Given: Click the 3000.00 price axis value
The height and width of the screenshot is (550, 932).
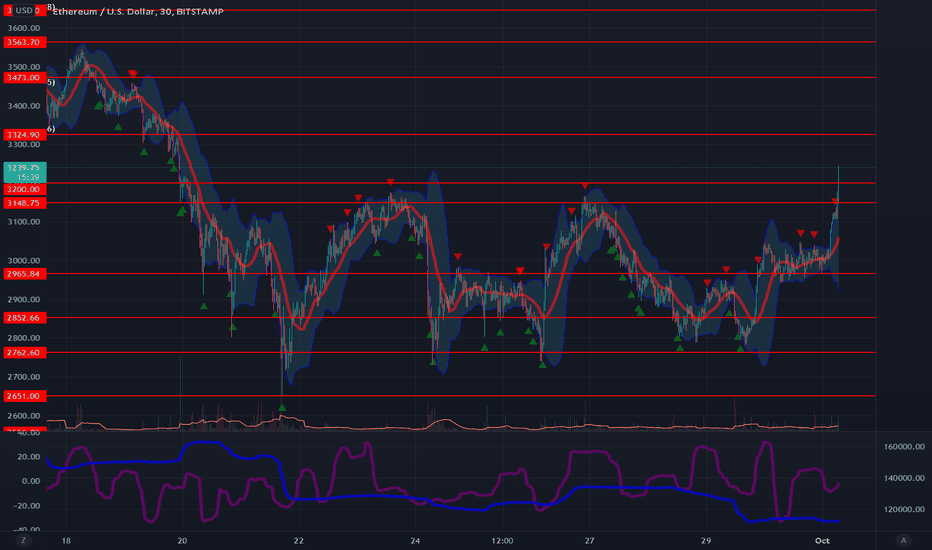Looking at the screenshot, I should tap(24, 260).
